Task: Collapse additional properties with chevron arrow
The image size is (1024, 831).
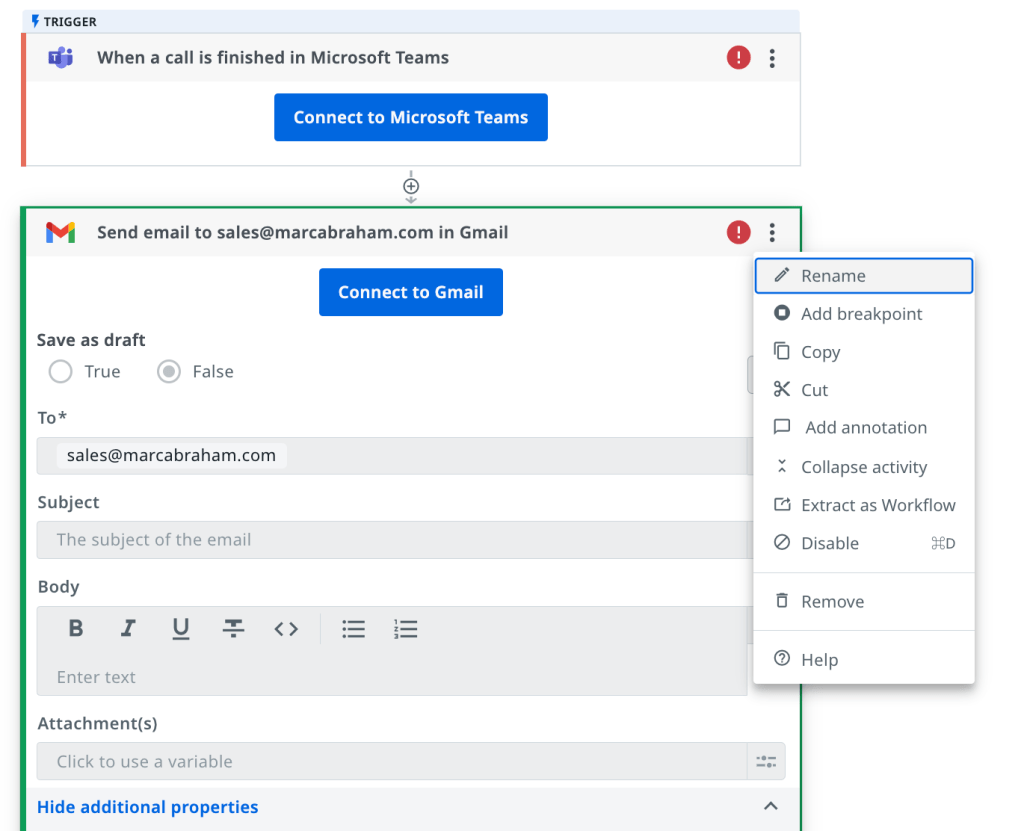Action: 770,807
